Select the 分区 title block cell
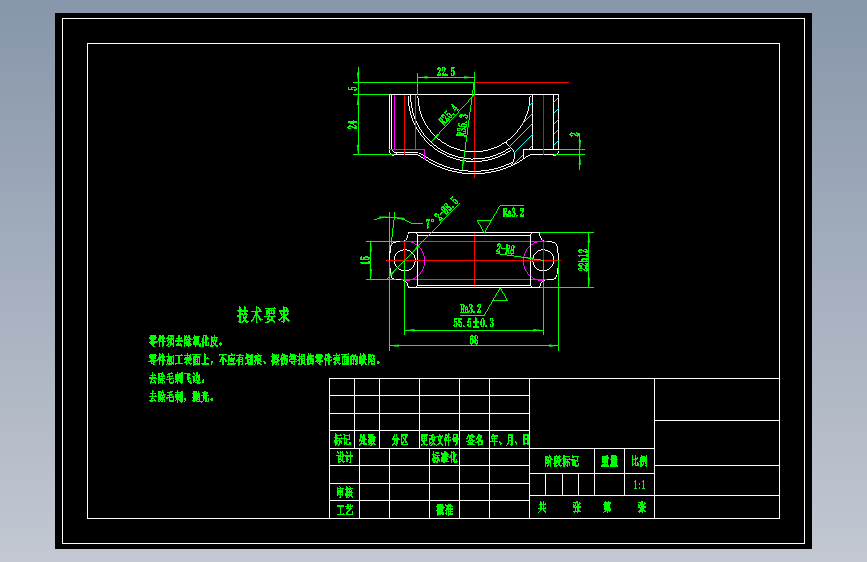 (x=400, y=440)
